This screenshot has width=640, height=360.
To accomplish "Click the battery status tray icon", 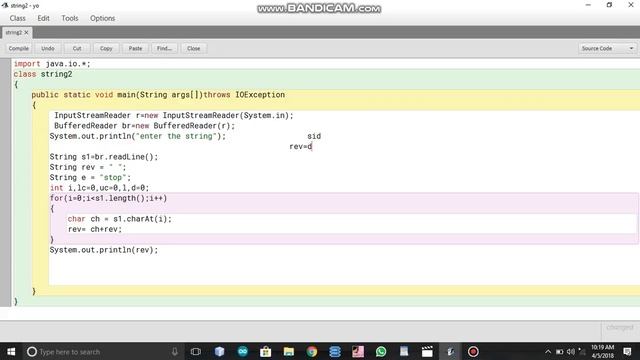I will [x=560, y=351].
